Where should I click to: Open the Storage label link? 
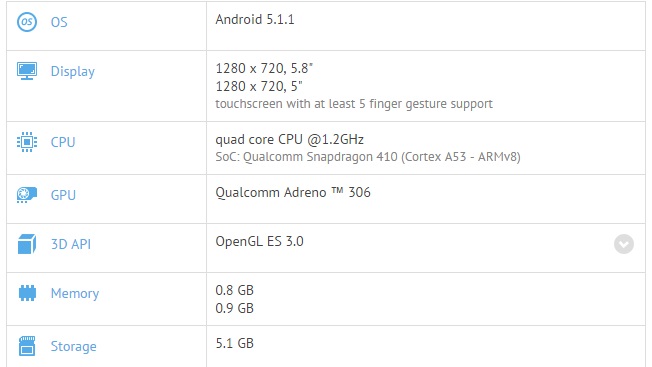pyautogui.click(x=74, y=346)
